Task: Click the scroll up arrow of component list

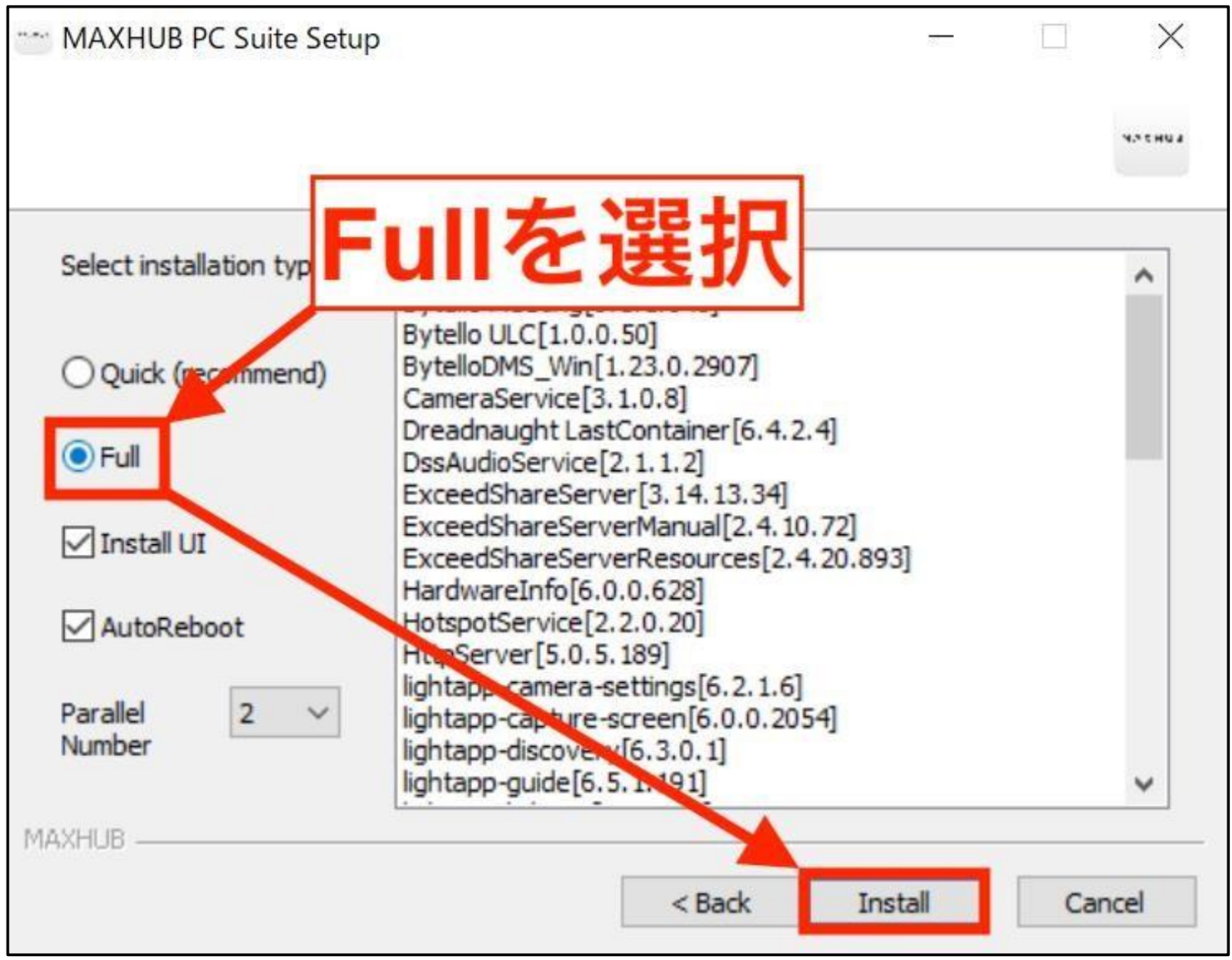Action: coord(1144,275)
